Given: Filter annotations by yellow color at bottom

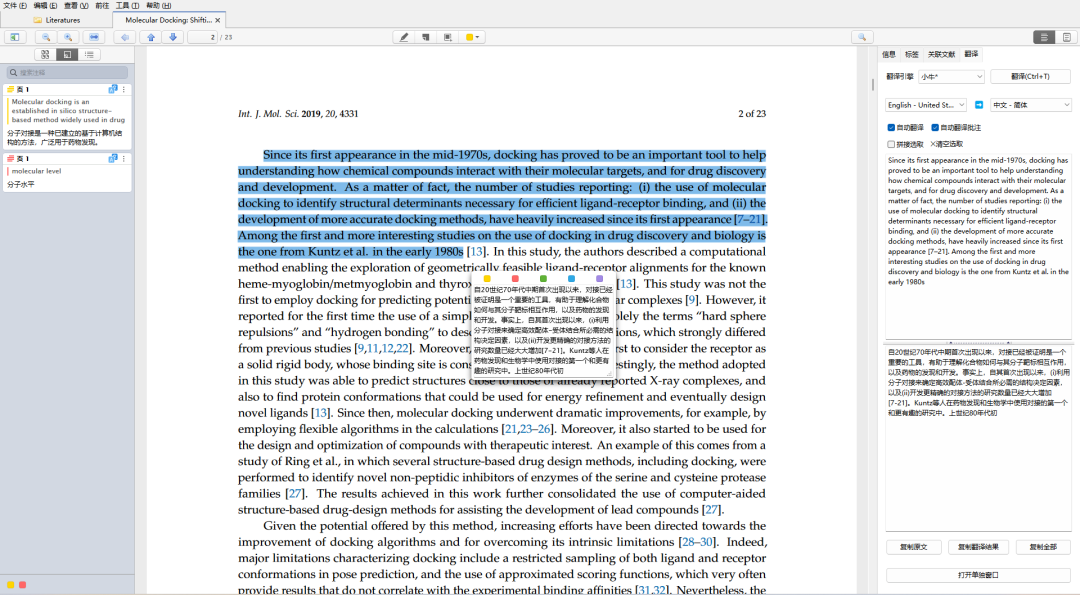Looking at the screenshot, I should tap(10, 585).
